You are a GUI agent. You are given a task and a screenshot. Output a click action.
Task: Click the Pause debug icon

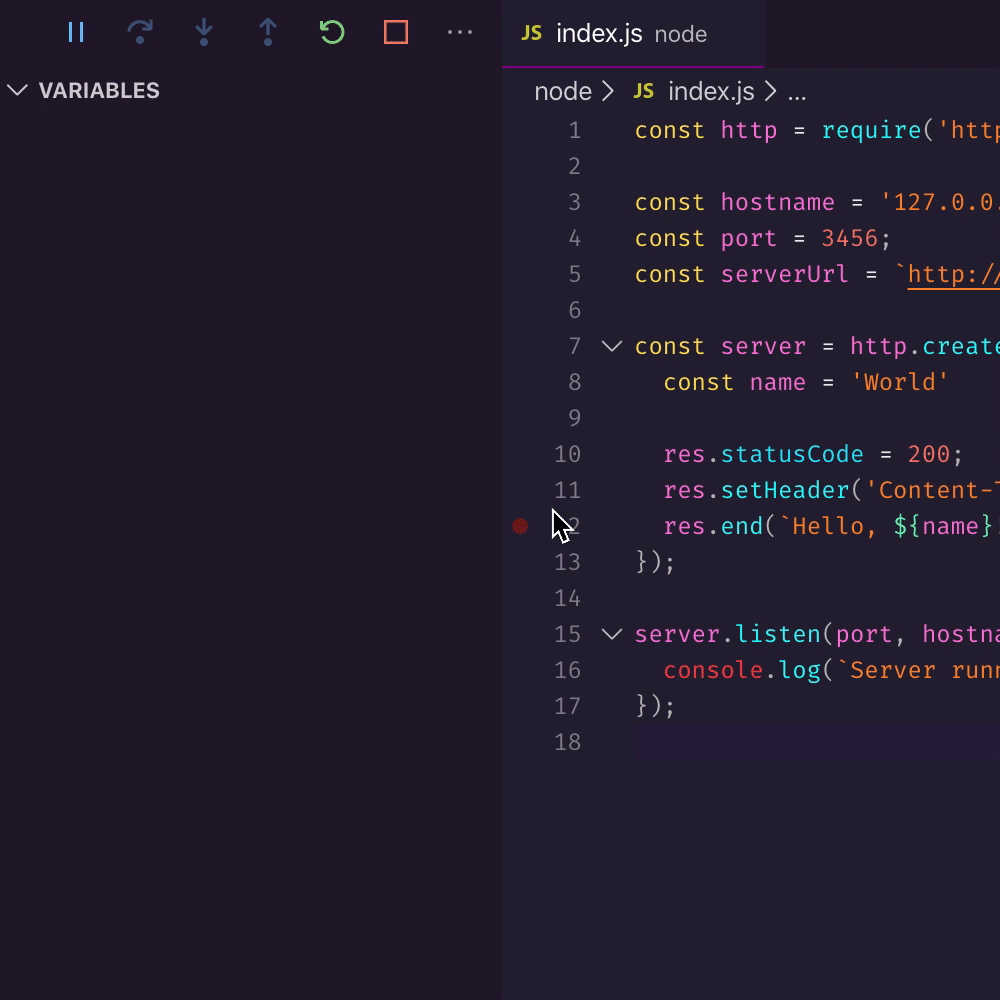pos(75,32)
